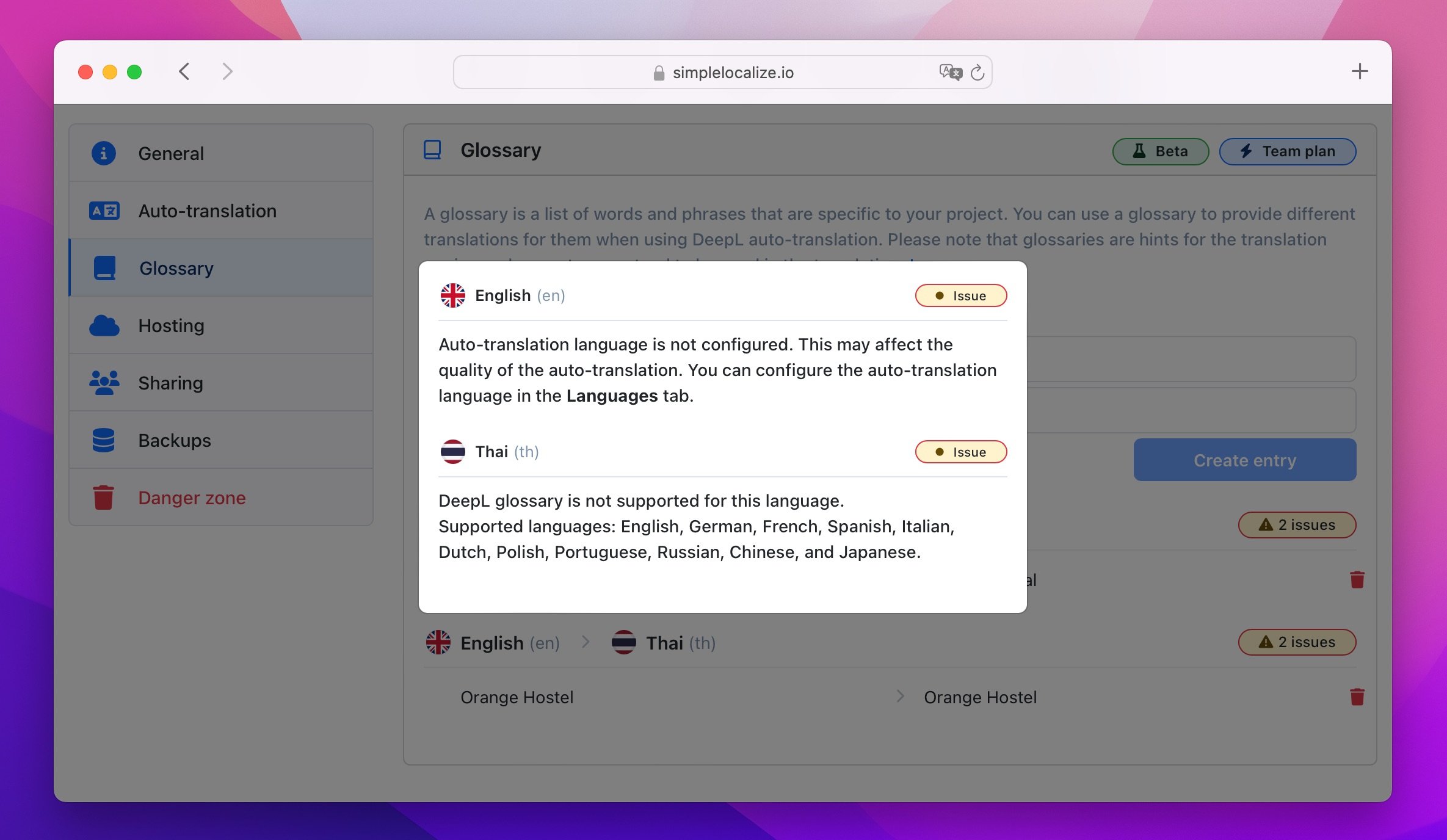Click the browser translate page icon
This screenshot has height=840, width=1447.
coord(950,72)
